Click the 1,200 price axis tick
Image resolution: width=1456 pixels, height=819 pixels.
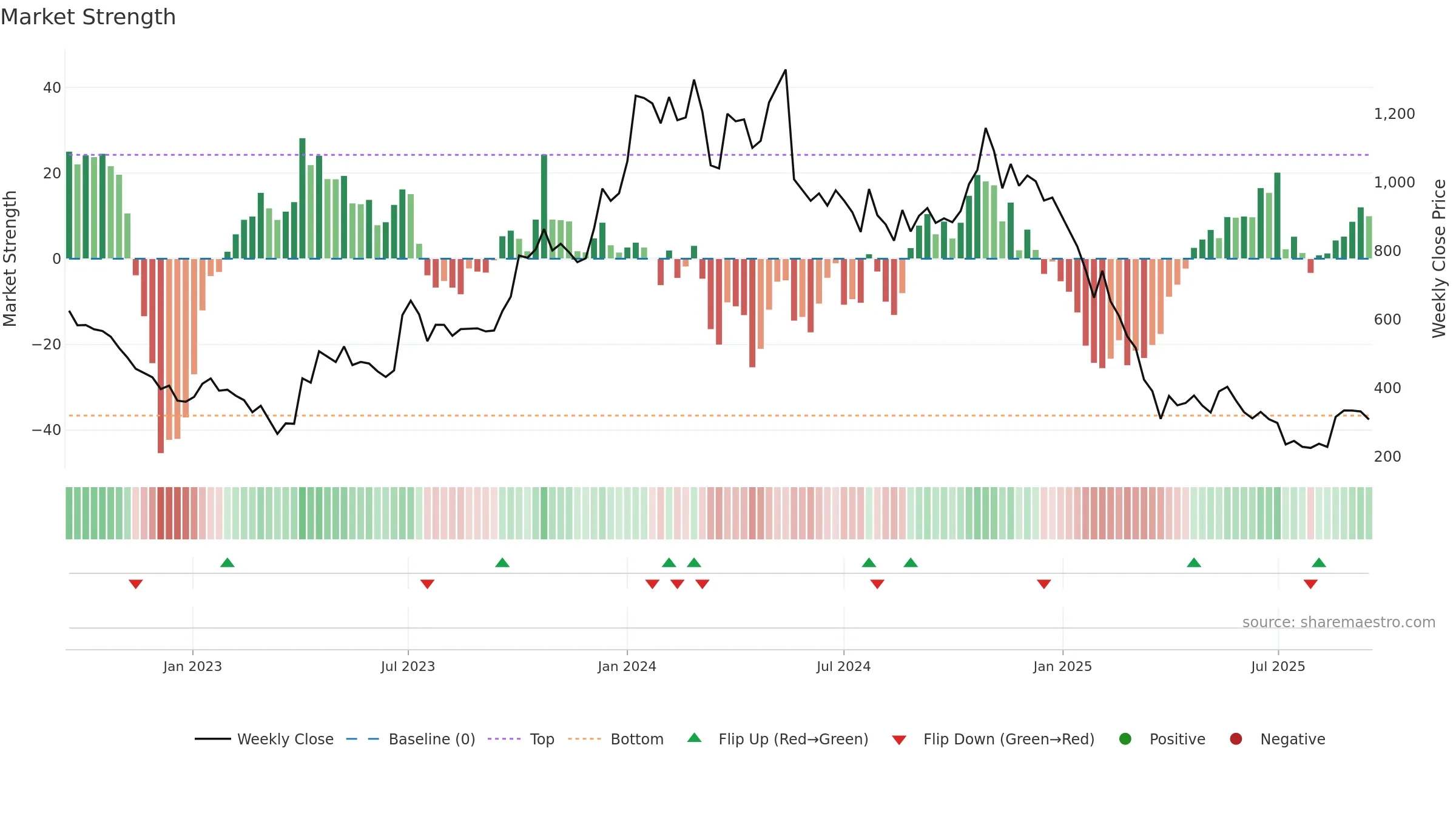(1394, 114)
